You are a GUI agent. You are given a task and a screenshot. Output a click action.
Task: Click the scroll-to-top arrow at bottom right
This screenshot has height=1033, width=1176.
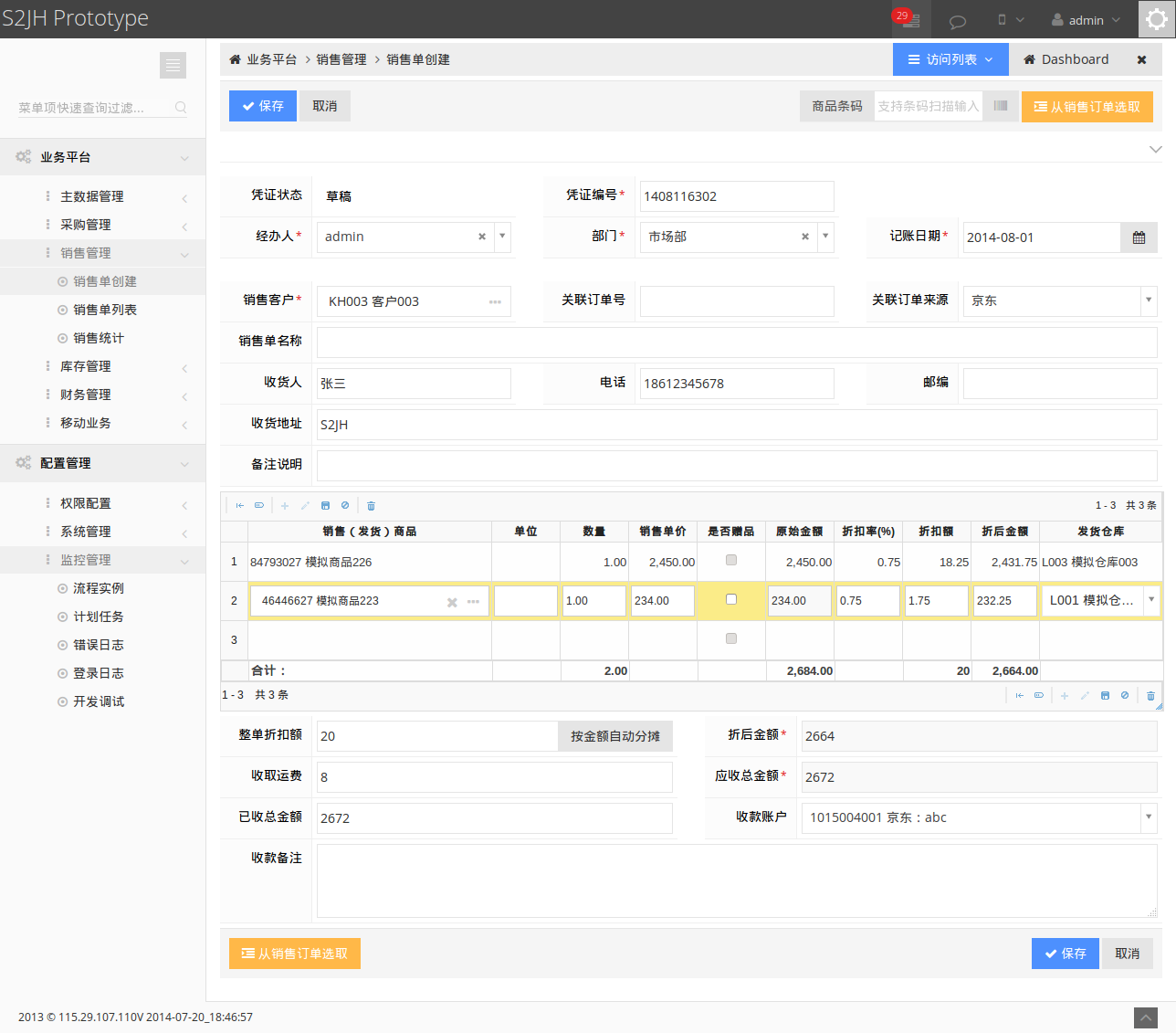(1146, 1017)
